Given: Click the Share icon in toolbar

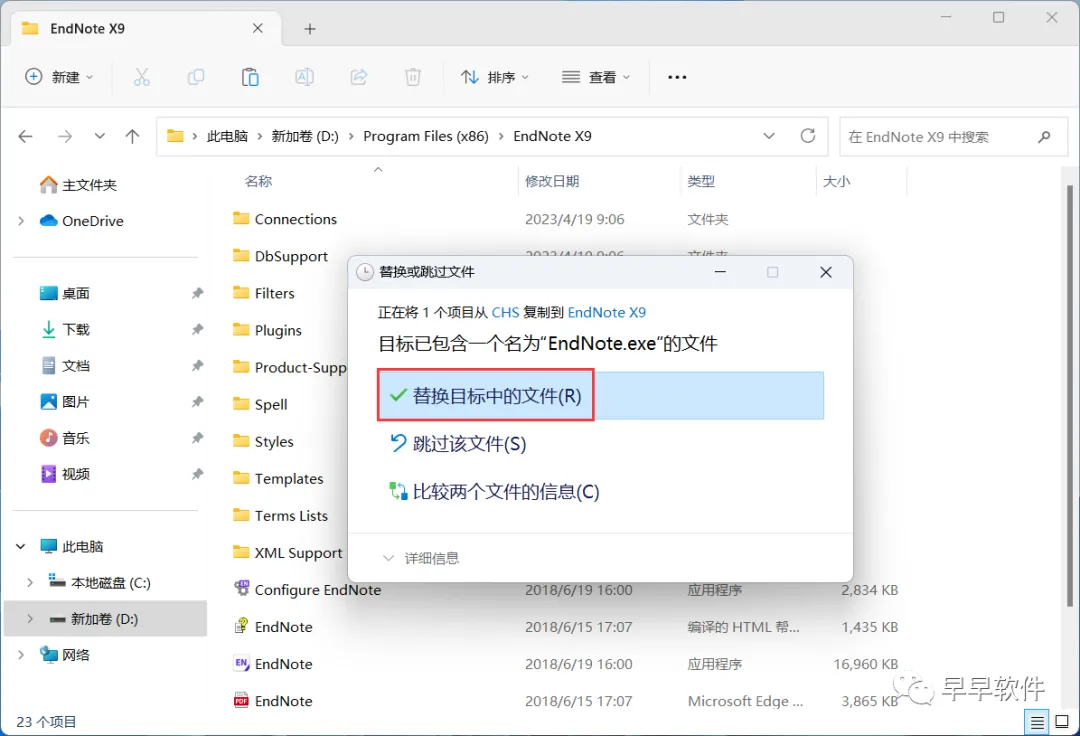Looking at the screenshot, I should tap(359, 77).
